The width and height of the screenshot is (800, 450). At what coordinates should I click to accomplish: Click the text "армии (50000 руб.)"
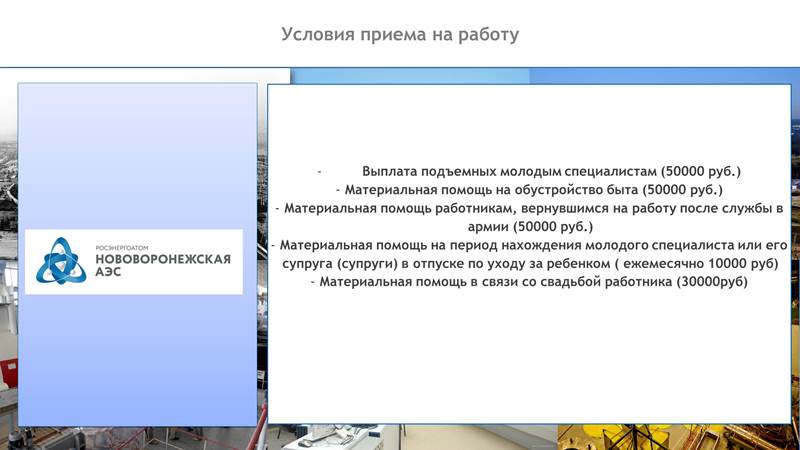(x=530, y=227)
